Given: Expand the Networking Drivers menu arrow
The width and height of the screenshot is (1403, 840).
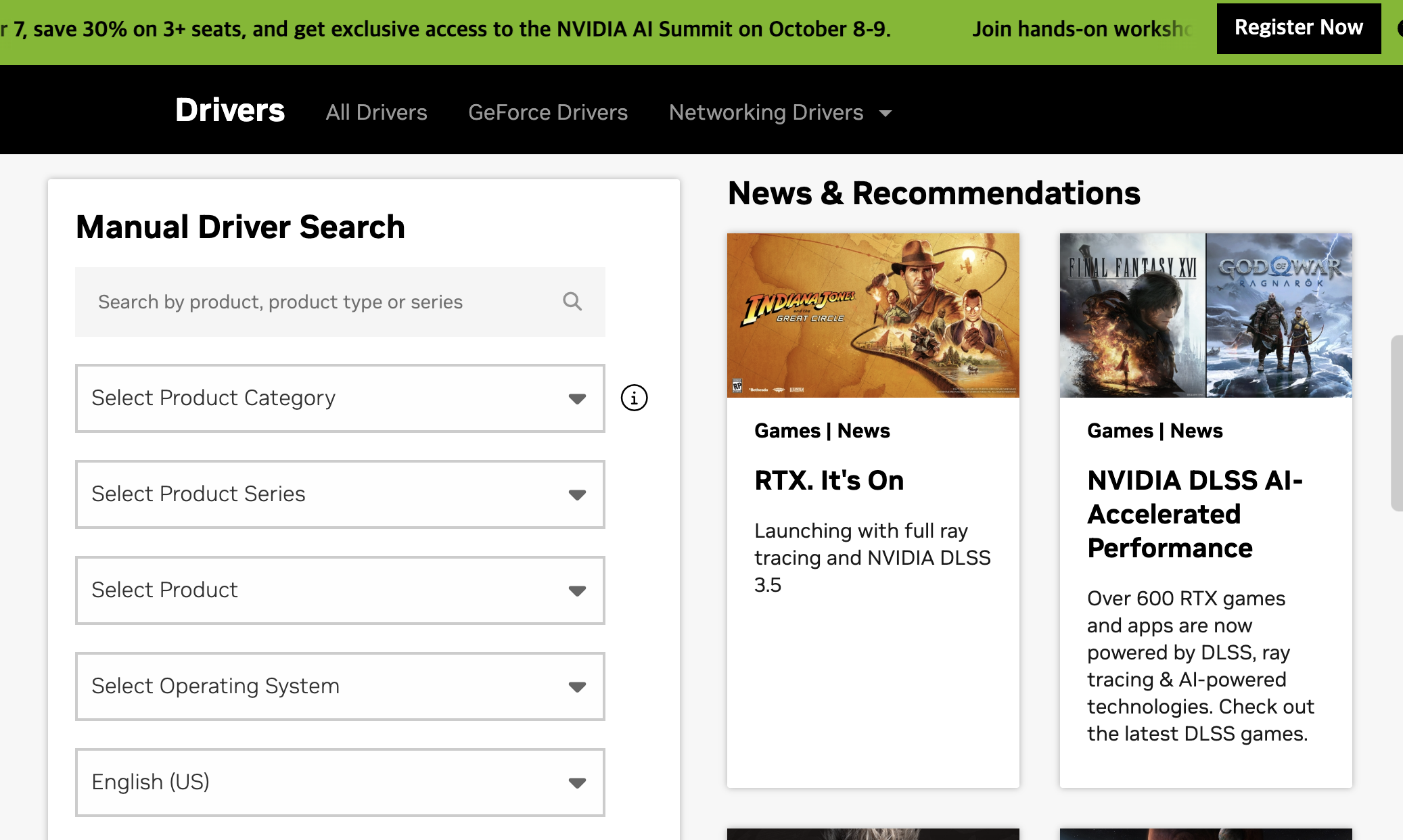Looking at the screenshot, I should [885, 114].
